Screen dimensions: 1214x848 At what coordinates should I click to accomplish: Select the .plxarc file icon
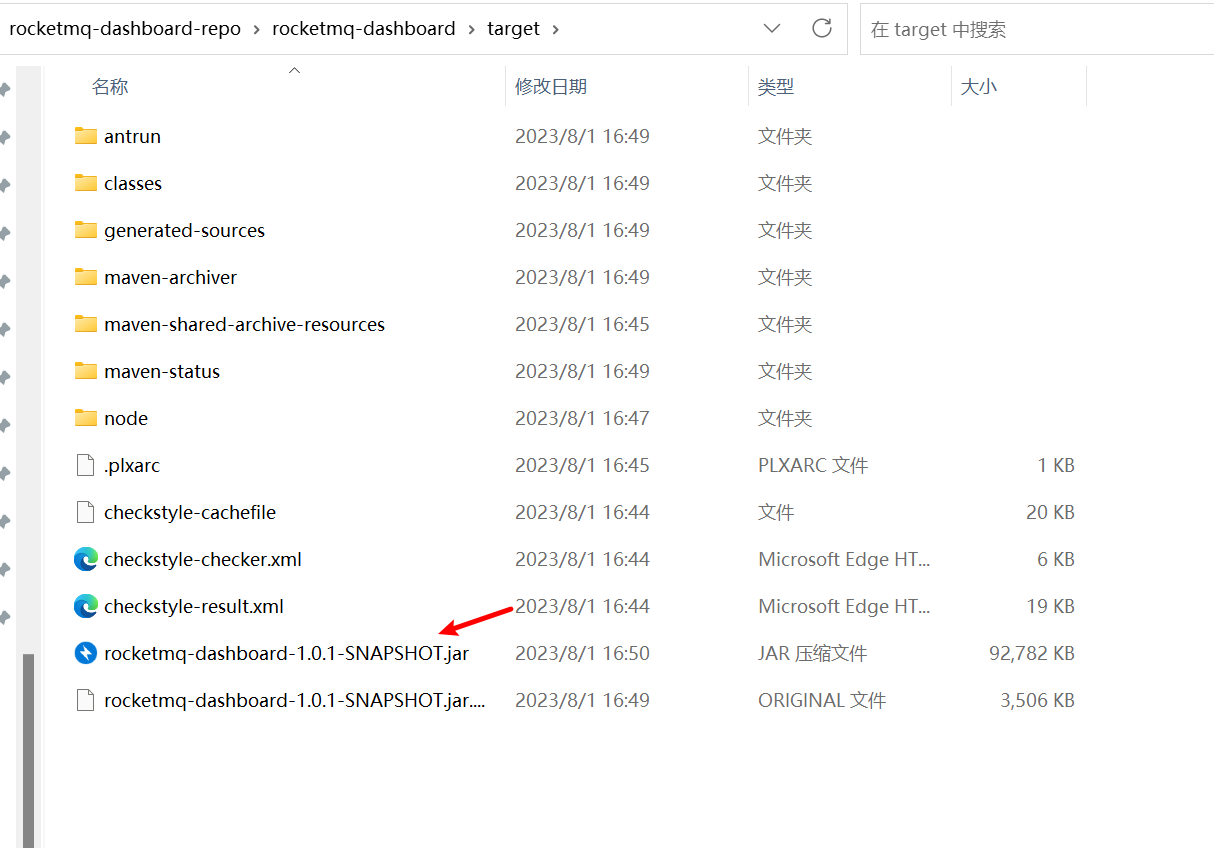86,465
